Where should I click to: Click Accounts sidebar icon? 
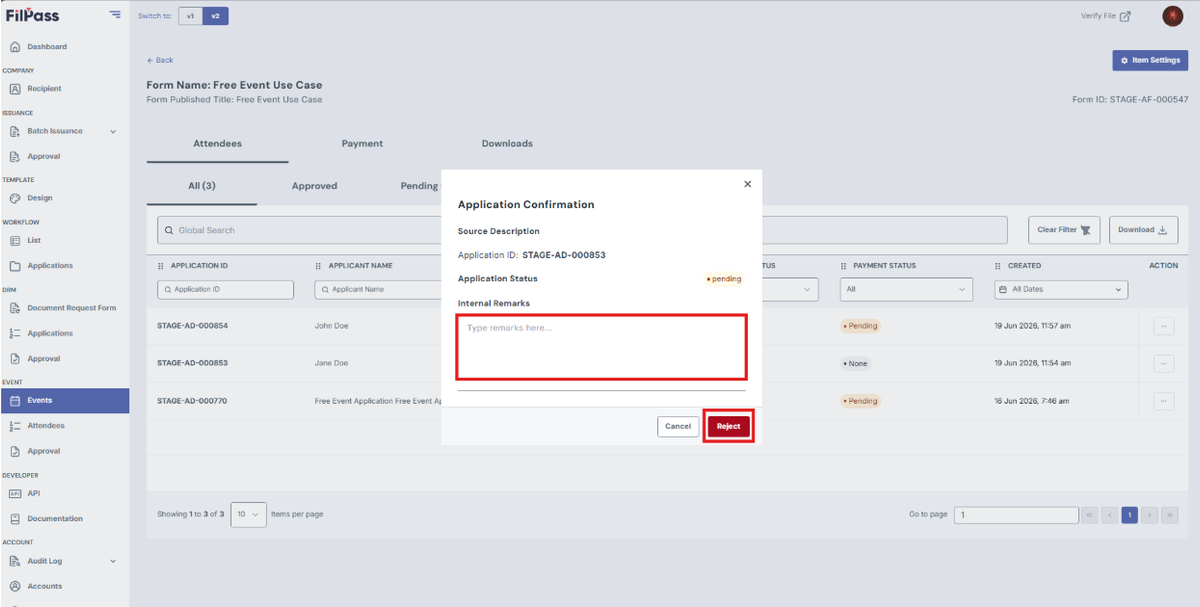(15, 586)
